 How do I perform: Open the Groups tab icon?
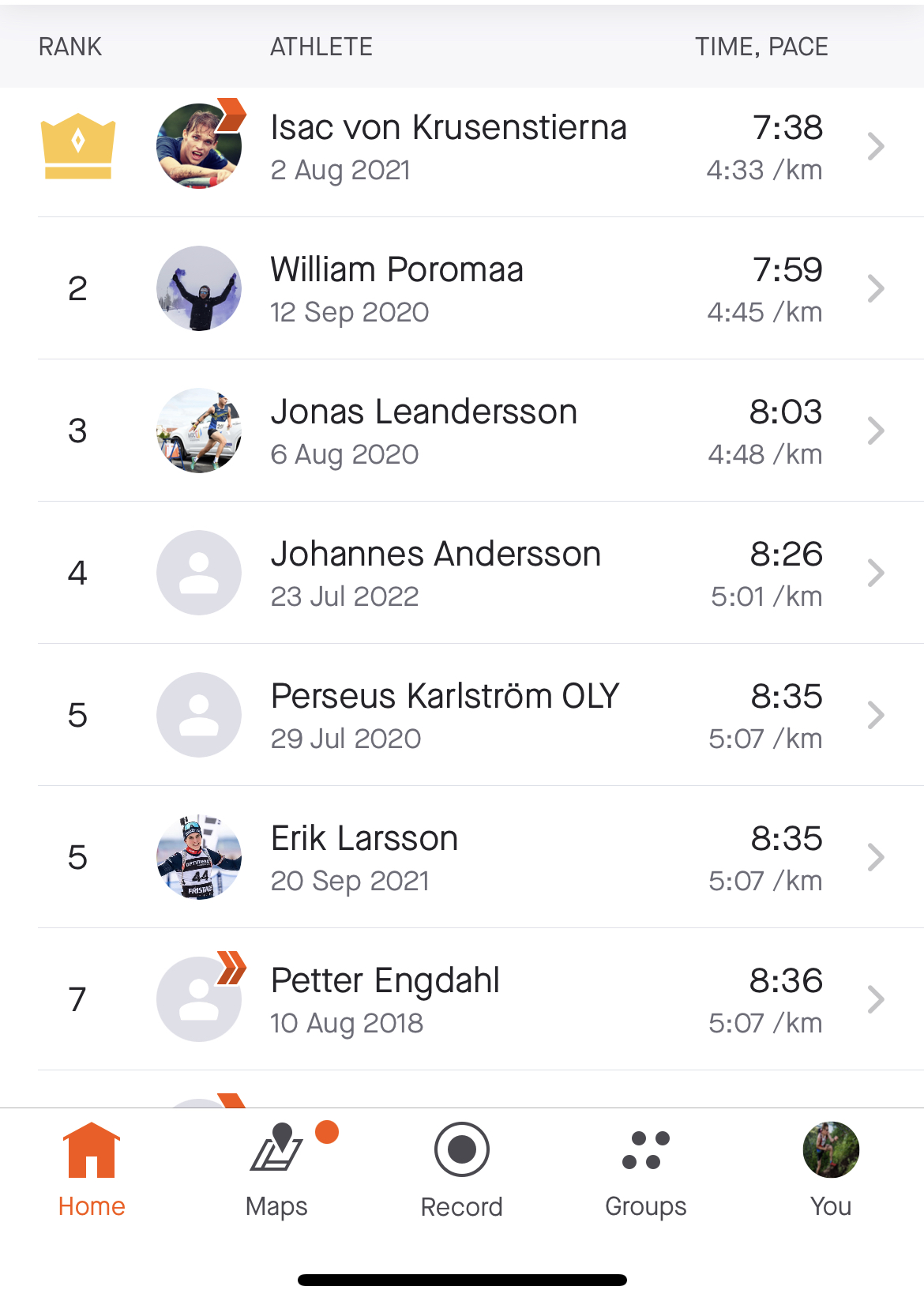pyautogui.click(x=646, y=1150)
